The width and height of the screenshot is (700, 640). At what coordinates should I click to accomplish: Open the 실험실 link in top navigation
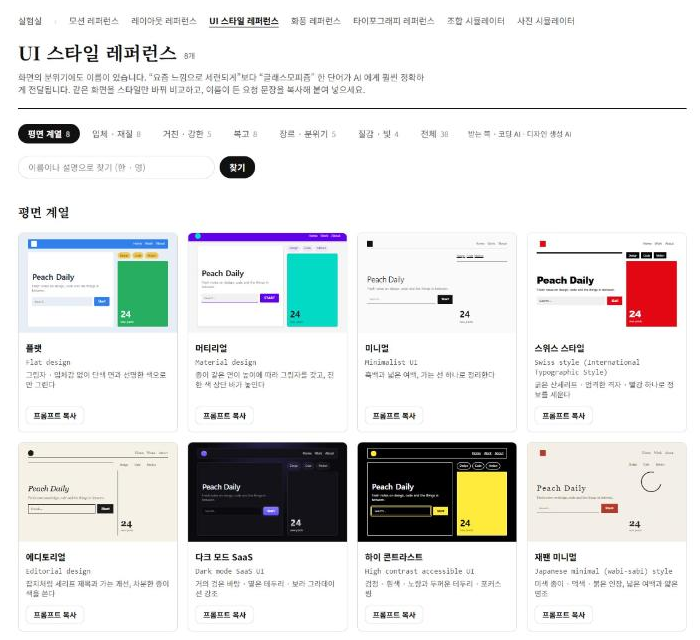30,21
